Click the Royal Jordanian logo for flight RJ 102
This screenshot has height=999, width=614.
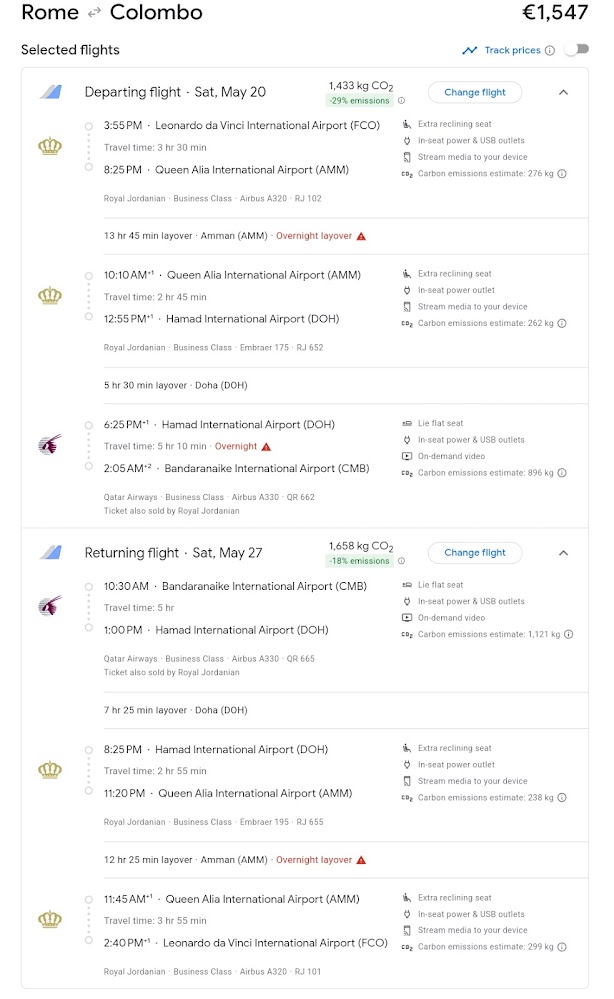click(x=50, y=147)
